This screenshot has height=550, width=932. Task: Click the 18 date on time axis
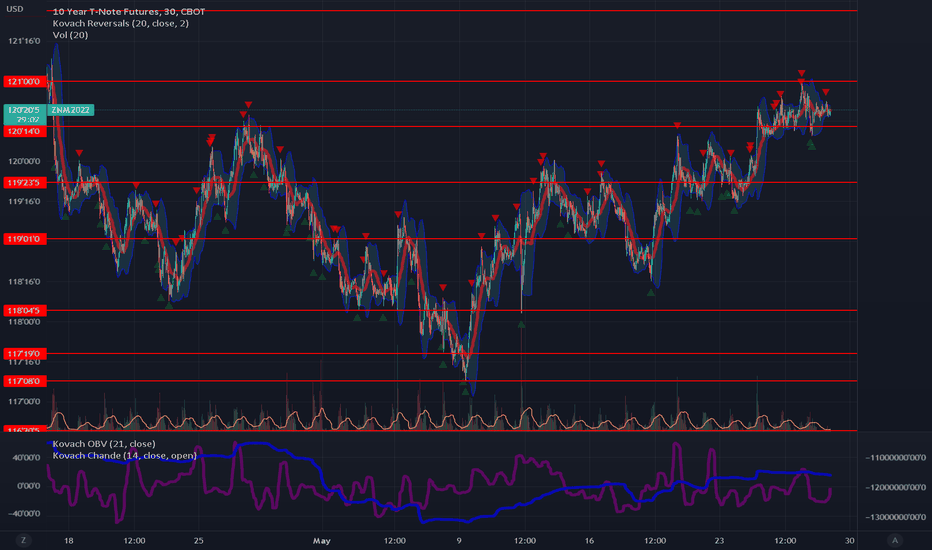pos(69,540)
